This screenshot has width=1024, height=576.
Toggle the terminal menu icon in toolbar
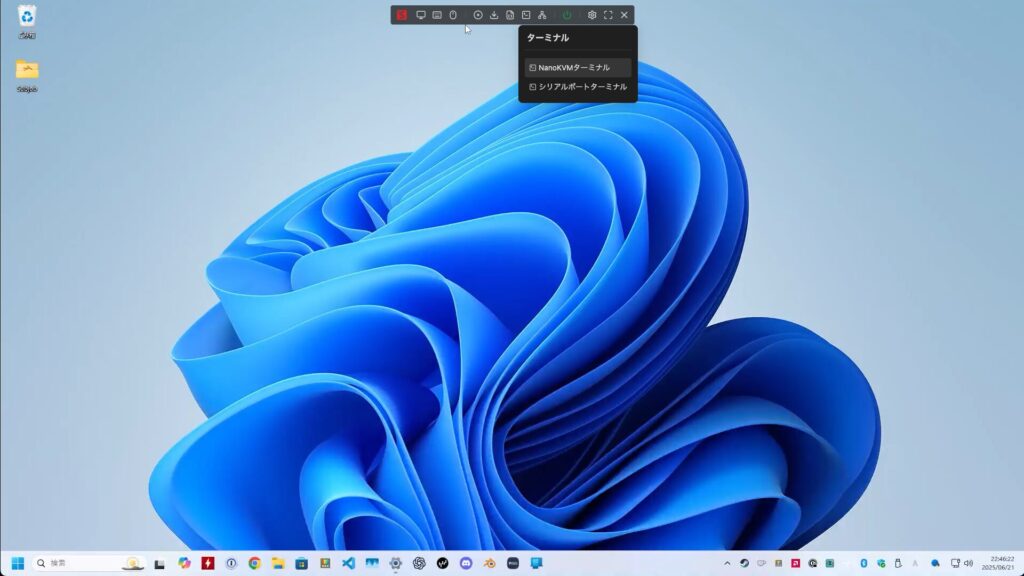(x=526, y=15)
